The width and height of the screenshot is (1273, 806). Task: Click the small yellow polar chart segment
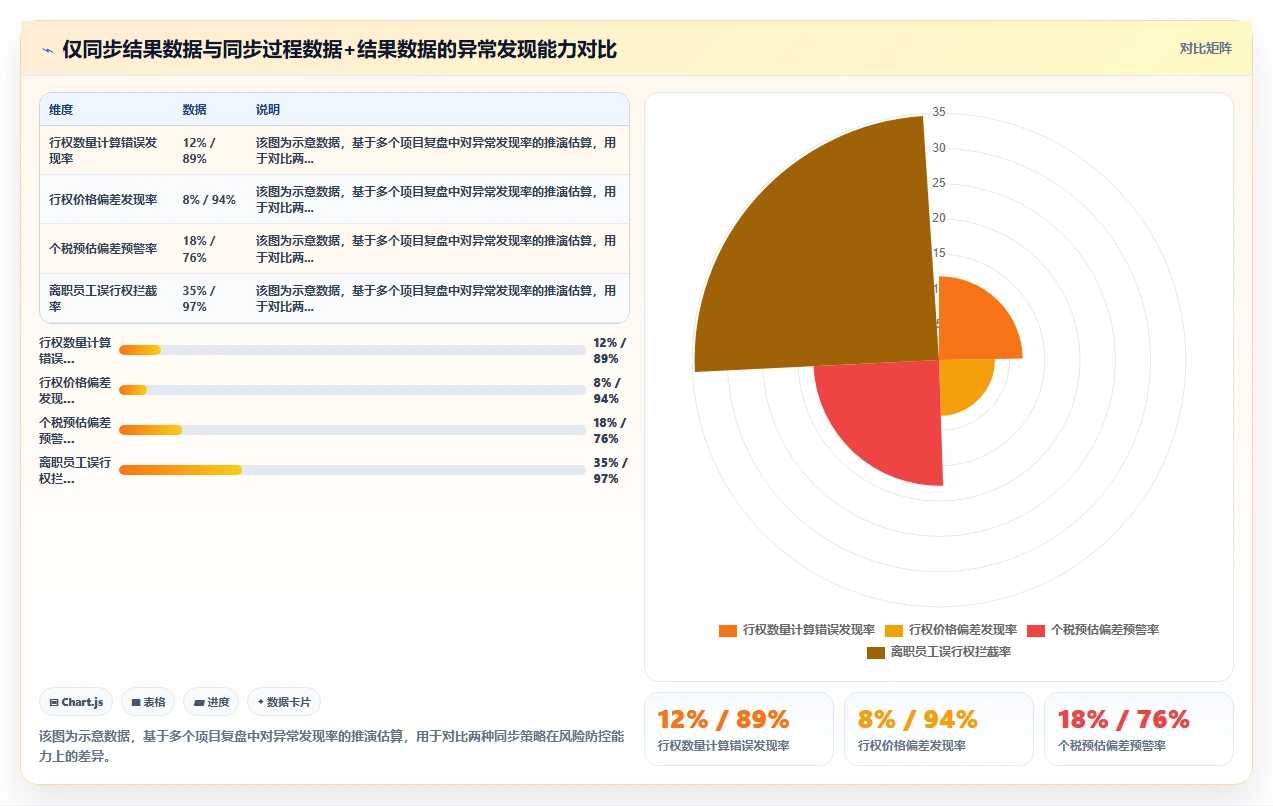962,382
